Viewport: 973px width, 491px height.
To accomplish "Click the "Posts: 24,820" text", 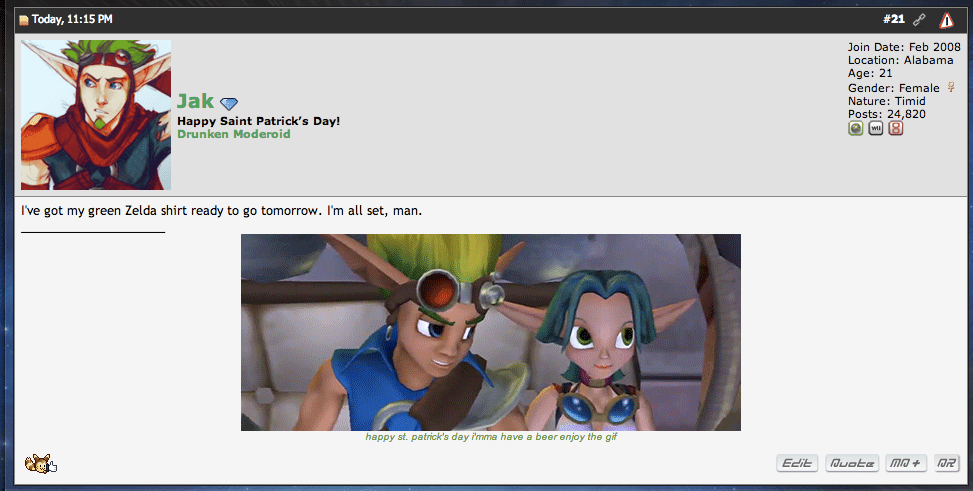I will (x=887, y=114).
